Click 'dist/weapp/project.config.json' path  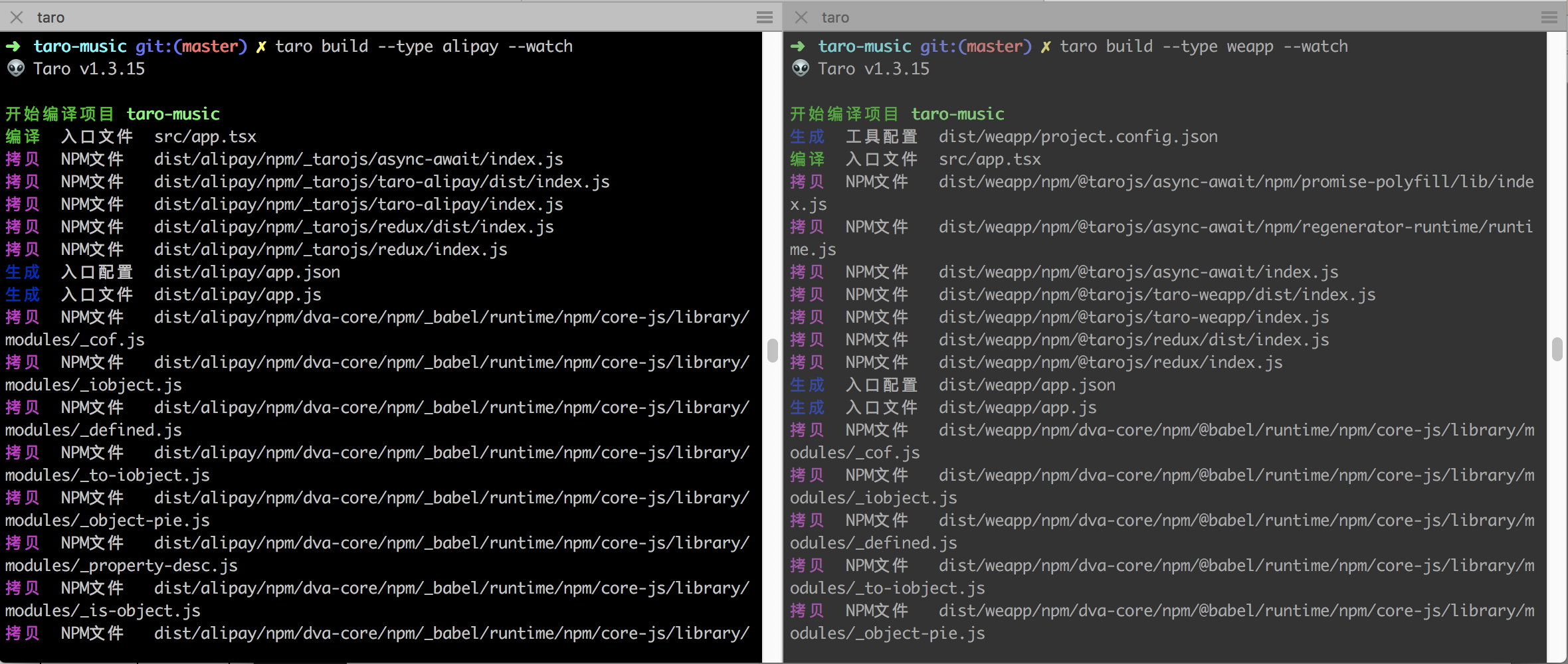(x=1078, y=137)
